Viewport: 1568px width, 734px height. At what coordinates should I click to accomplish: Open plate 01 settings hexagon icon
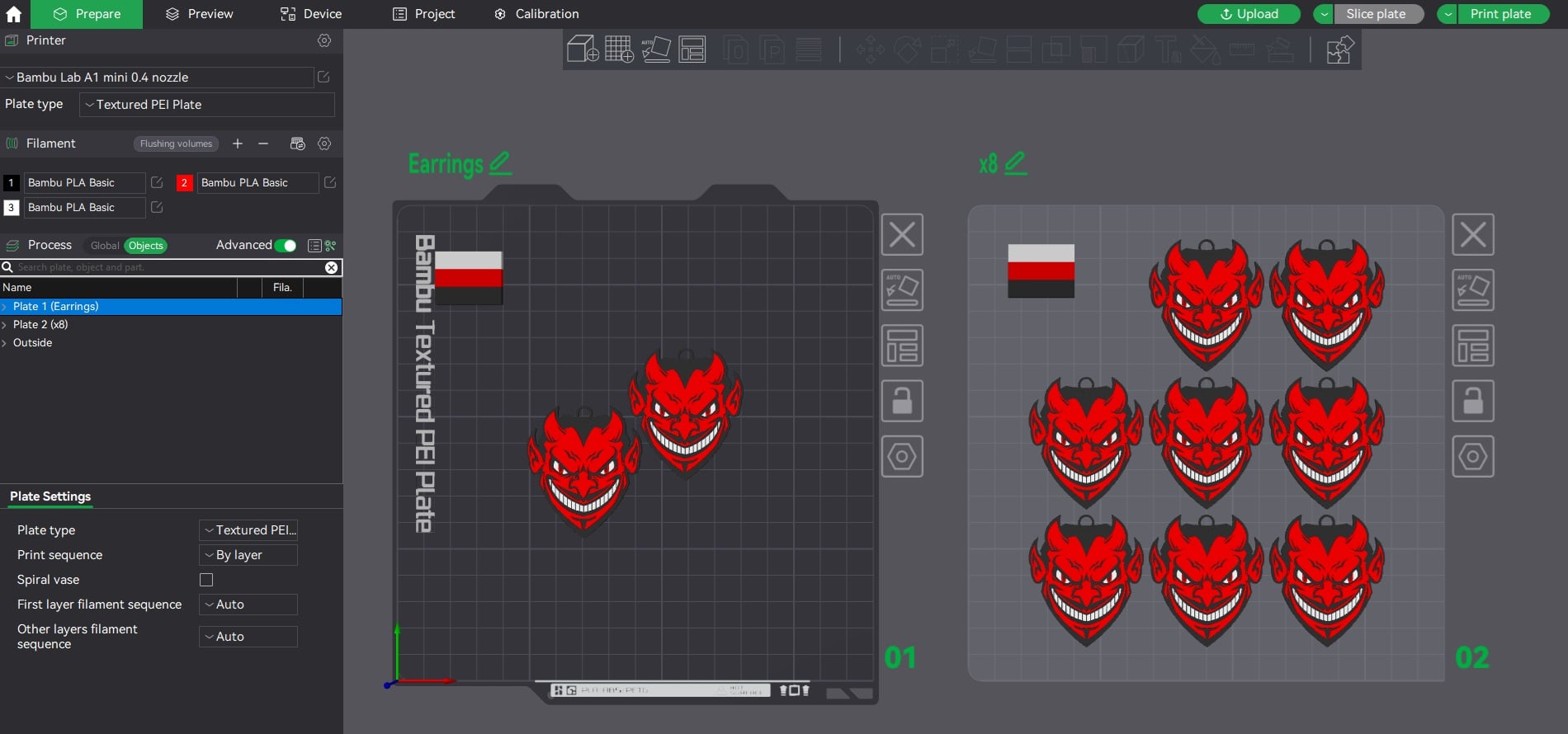(x=902, y=456)
